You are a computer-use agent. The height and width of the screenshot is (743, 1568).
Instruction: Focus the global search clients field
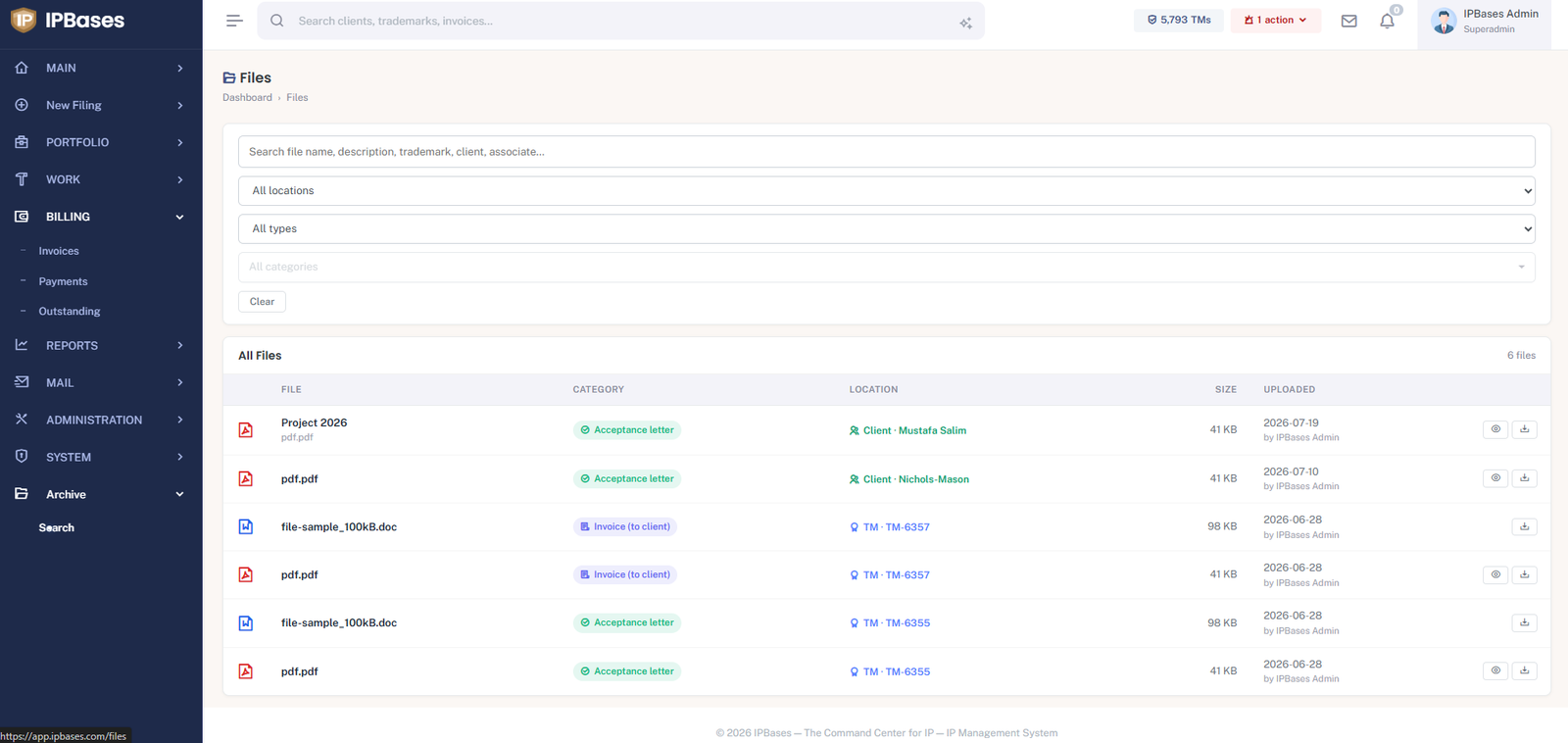[x=621, y=21]
